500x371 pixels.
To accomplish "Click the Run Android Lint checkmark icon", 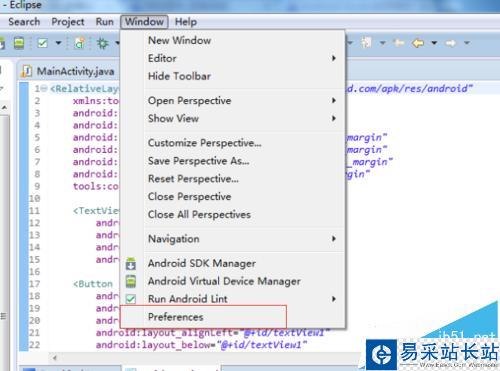I will click(131, 299).
